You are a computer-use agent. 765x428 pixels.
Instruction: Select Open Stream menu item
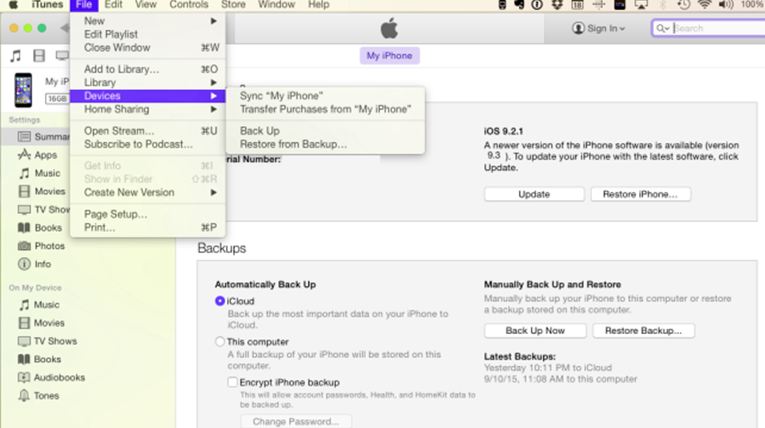pos(148,131)
